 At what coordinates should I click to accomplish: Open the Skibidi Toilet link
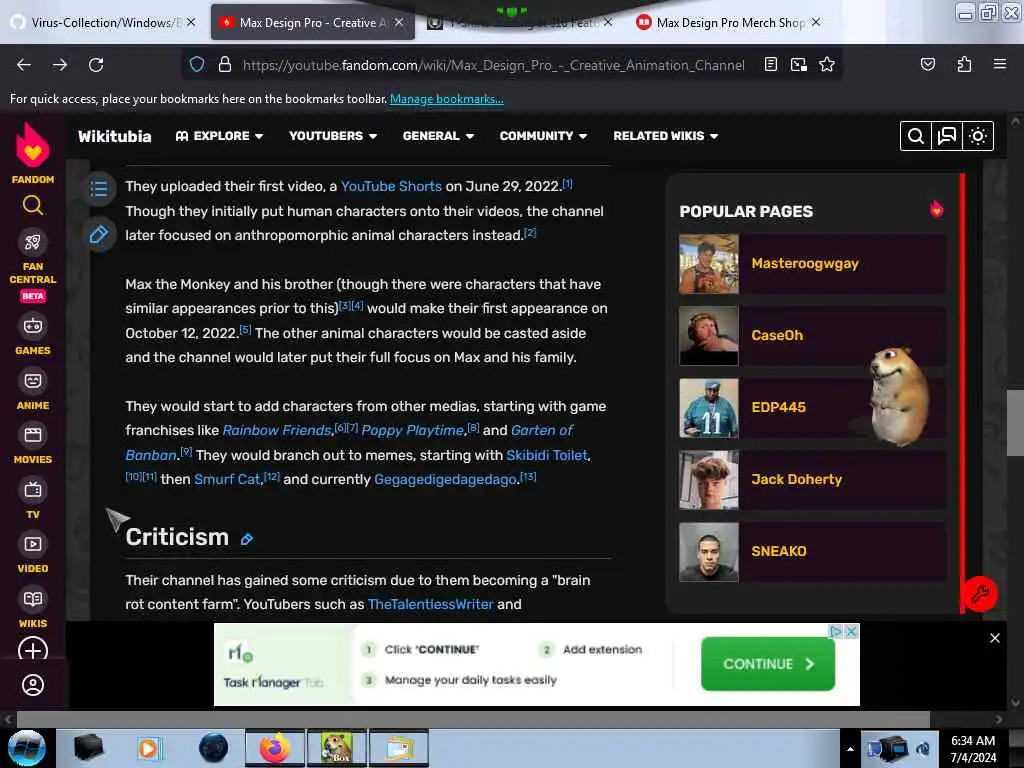tap(547, 455)
